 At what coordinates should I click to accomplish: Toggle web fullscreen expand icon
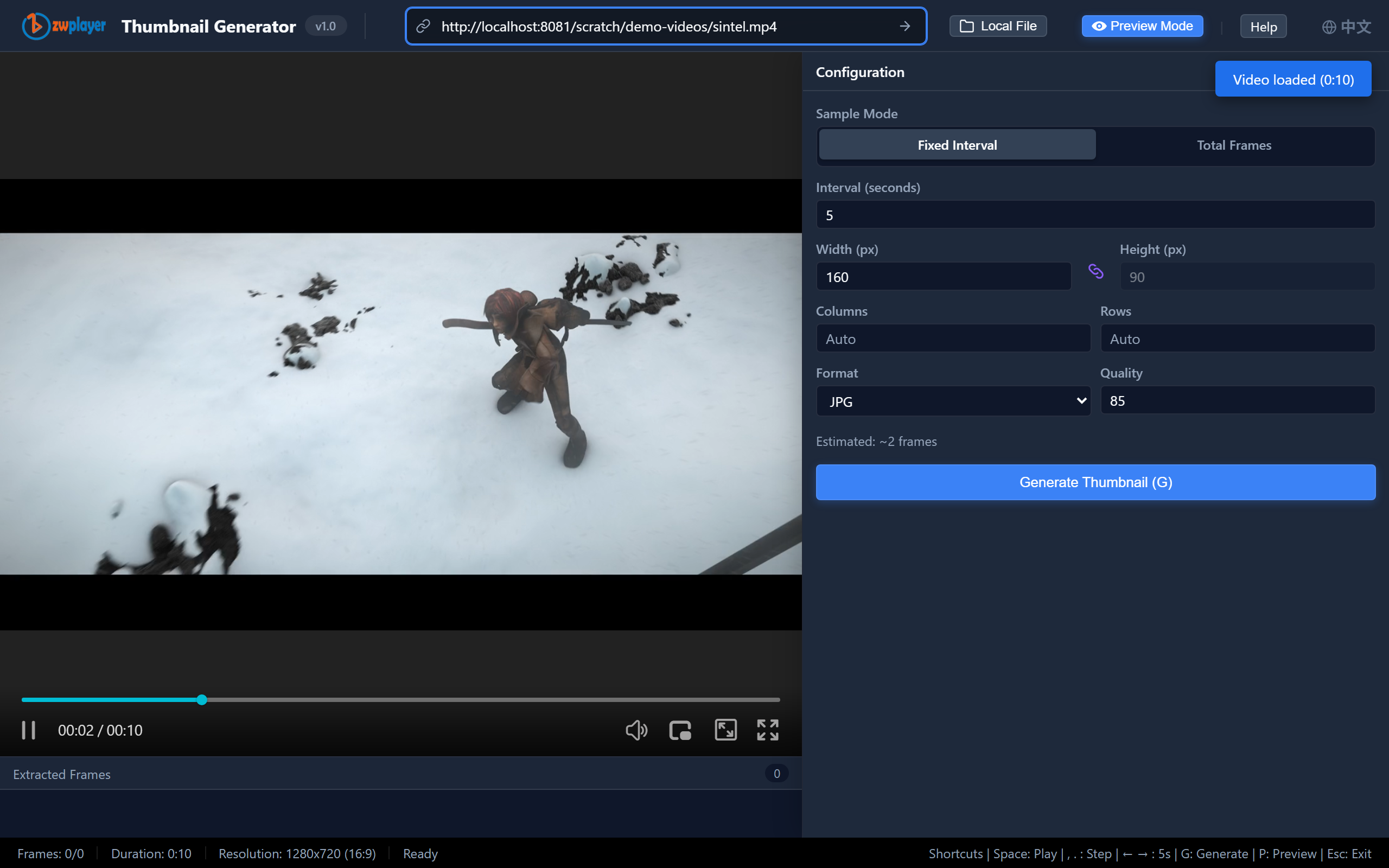(x=725, y=730)
